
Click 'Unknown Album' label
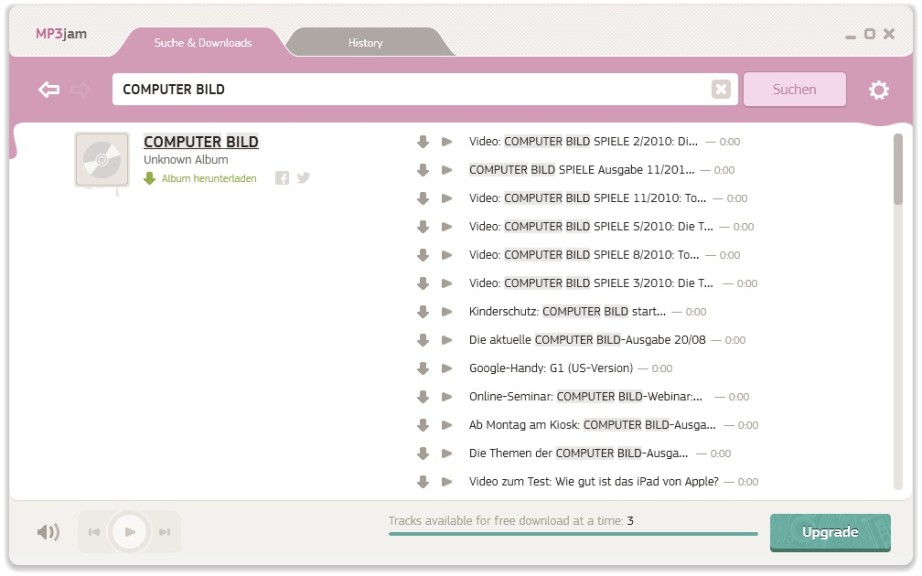click(186, 160)
